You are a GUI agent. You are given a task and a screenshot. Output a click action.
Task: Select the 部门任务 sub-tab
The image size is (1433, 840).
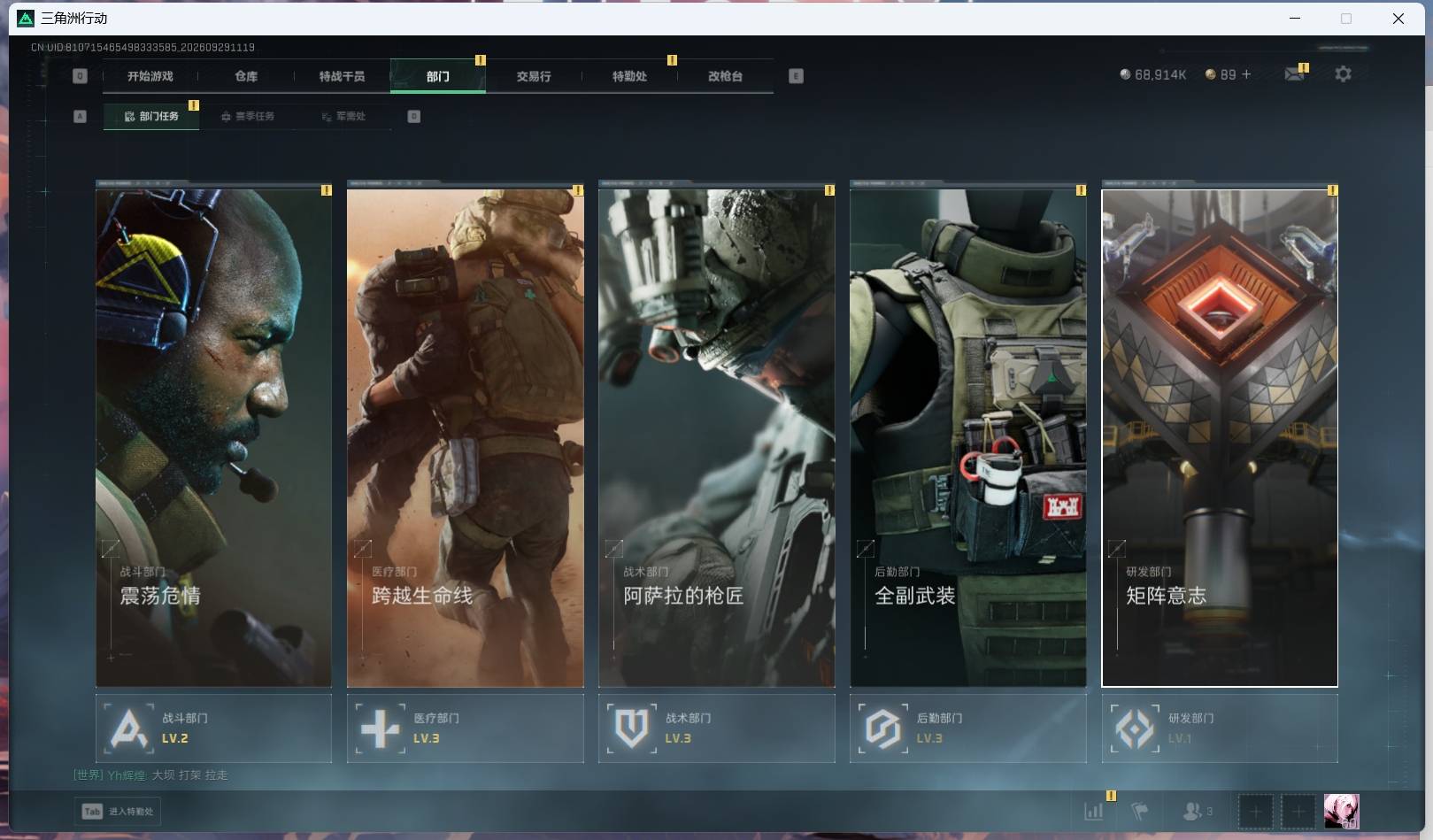click(x=151, y=116)
